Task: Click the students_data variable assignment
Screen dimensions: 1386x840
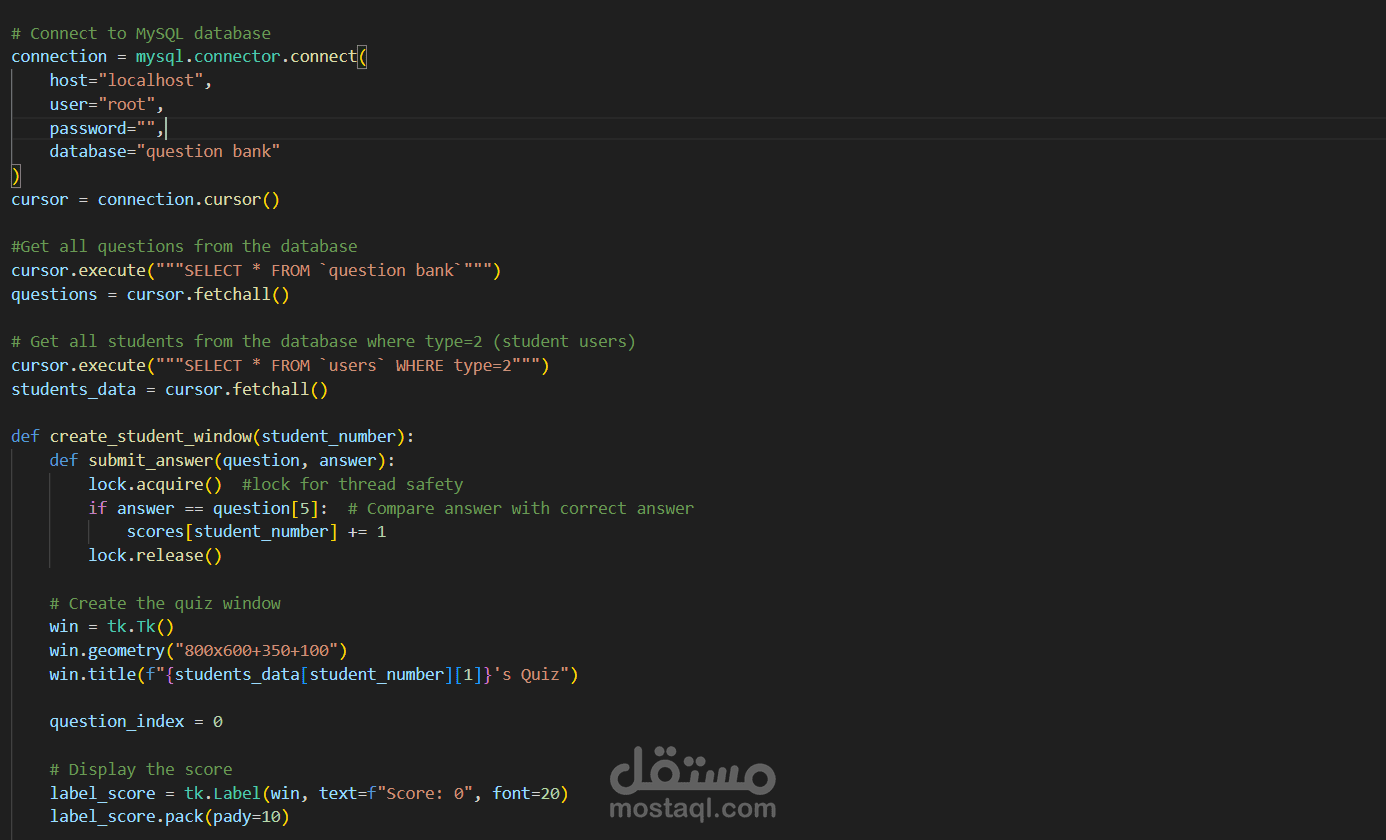Action: point(73,388)
